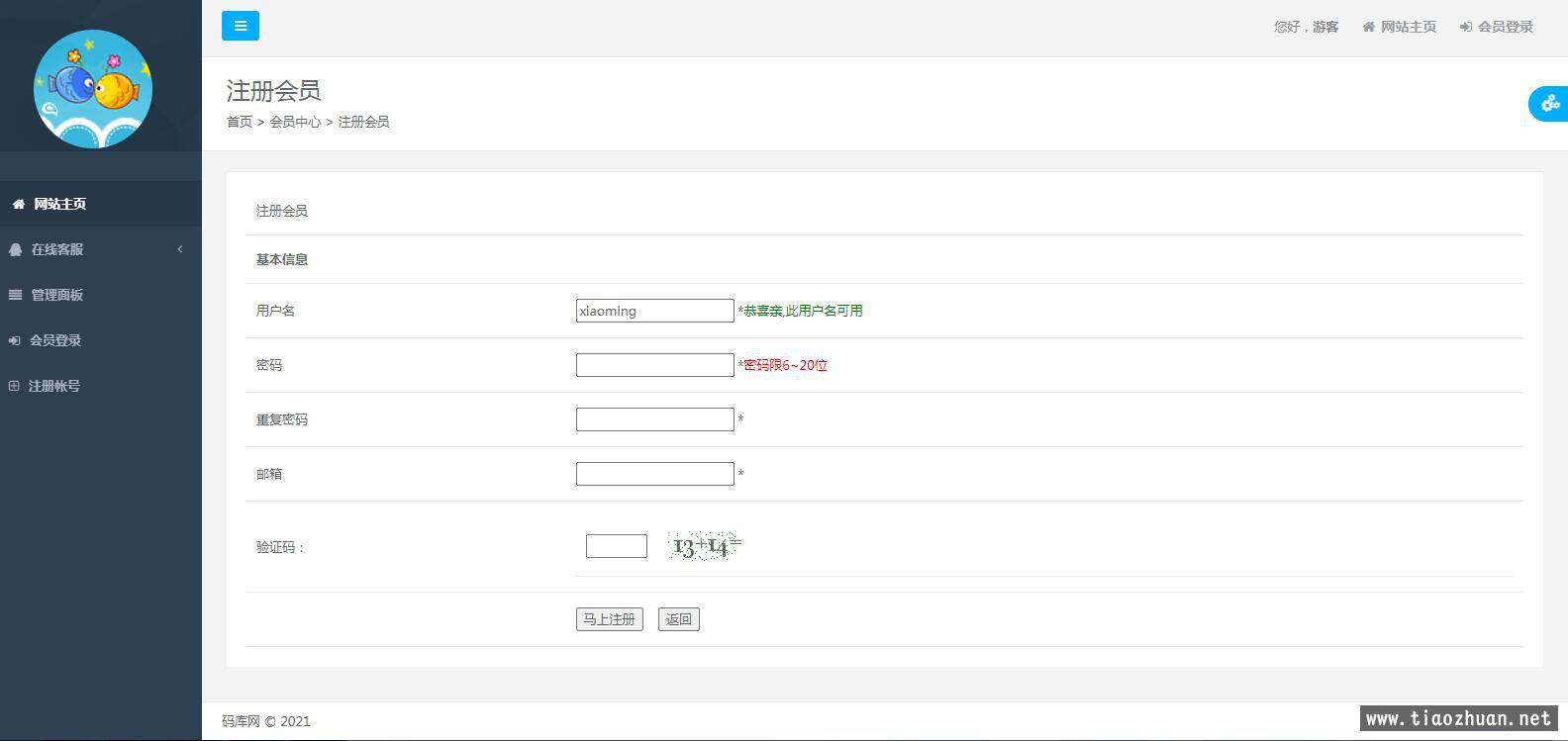This screenshot has width=1568, height=741.
Task: Click the home icon in the top header
Action: coord(1368,27)
